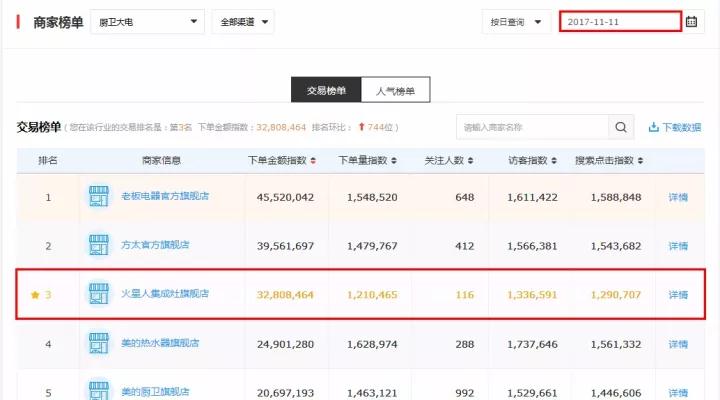Click the value 39,561,697
This screenshot has width=720, height=400.
[x=285, y=246]
